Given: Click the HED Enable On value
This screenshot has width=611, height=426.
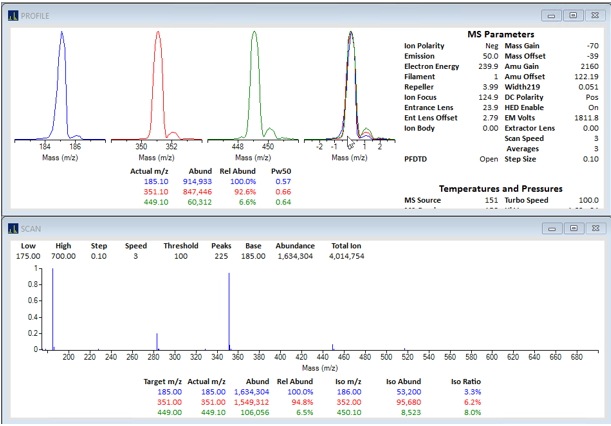Looking at the screenshot, I should [x=593, y=108].
